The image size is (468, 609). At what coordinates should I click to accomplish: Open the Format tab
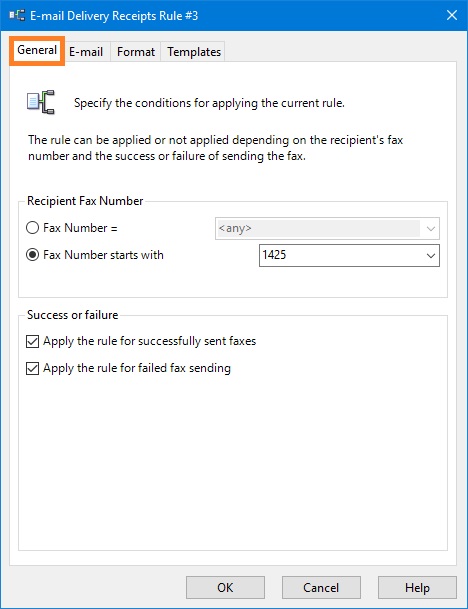(136, 52)
